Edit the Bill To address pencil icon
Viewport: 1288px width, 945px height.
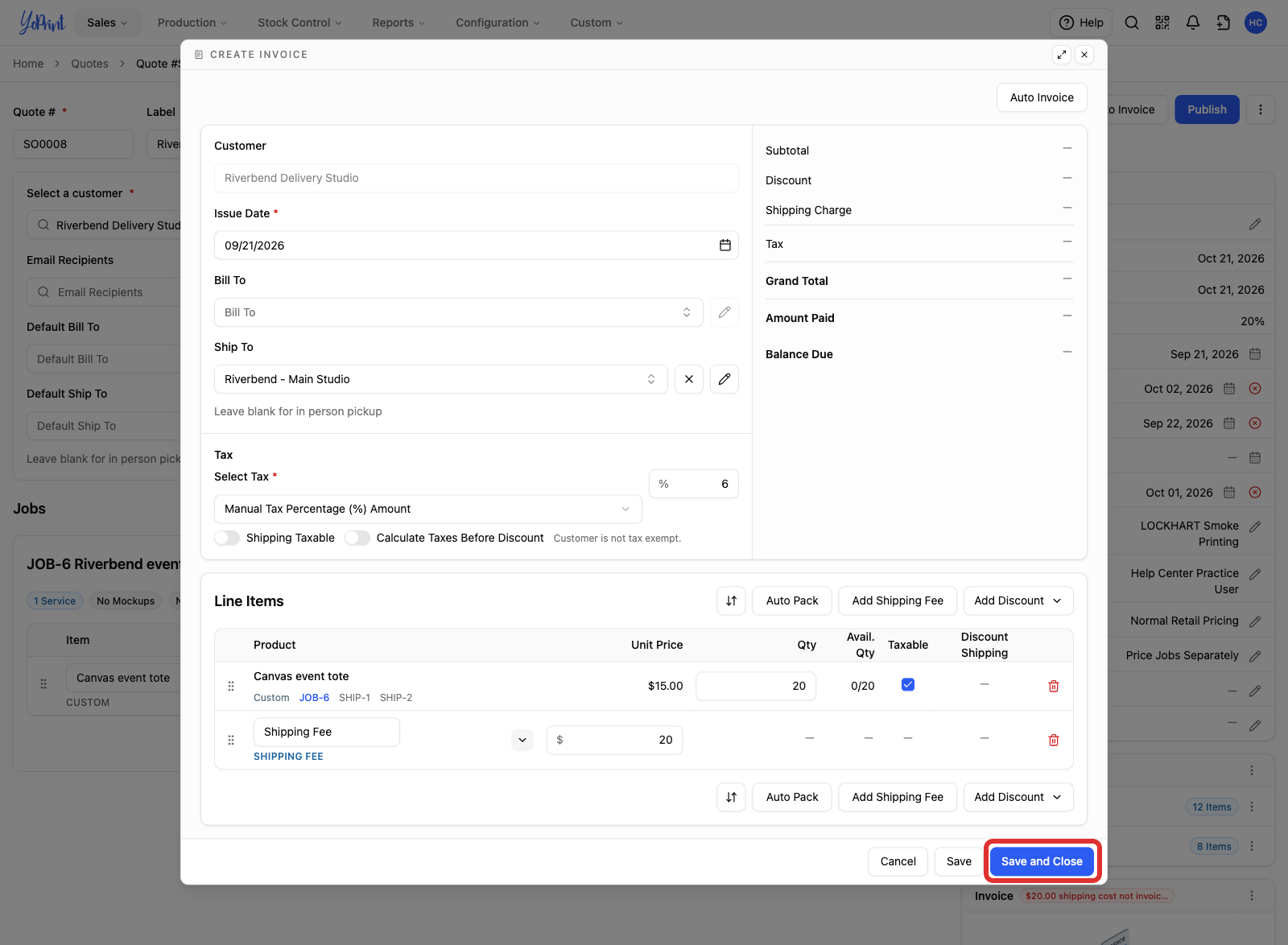click(724, 312)
